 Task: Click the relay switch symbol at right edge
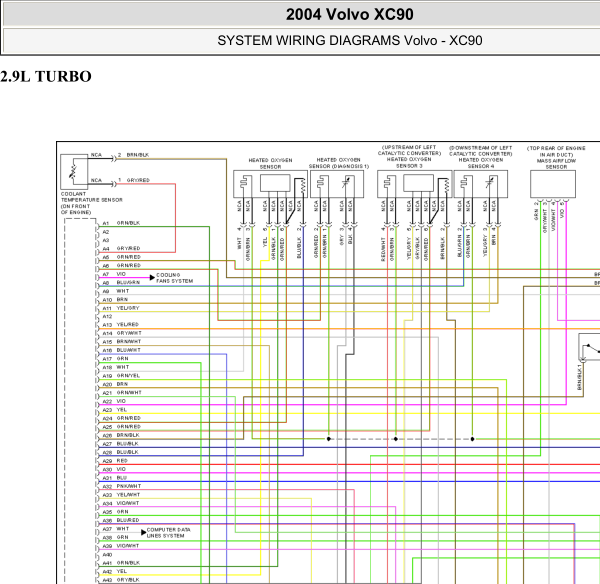tap(590, 347)
